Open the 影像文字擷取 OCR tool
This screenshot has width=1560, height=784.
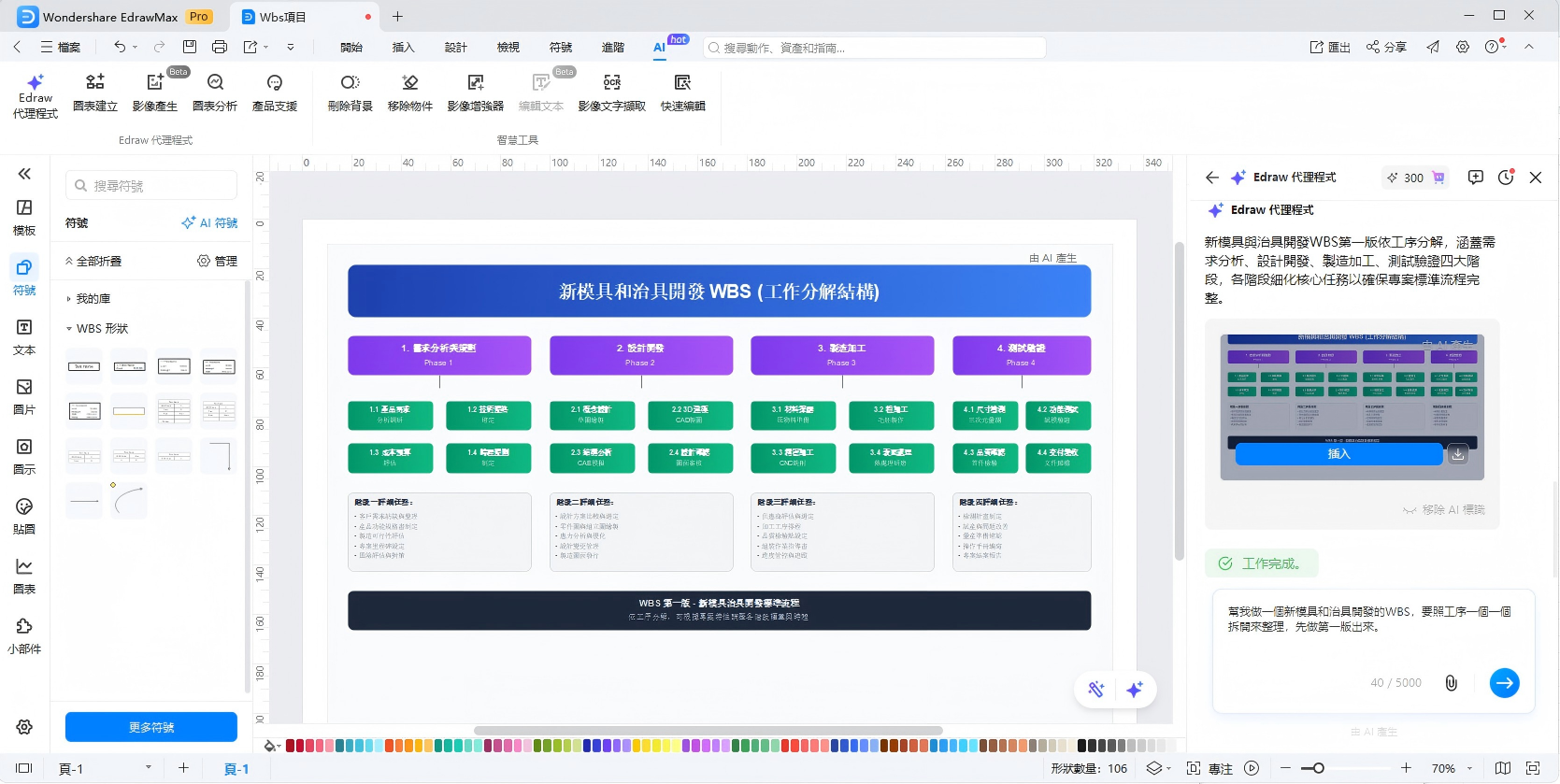(611, 93)
